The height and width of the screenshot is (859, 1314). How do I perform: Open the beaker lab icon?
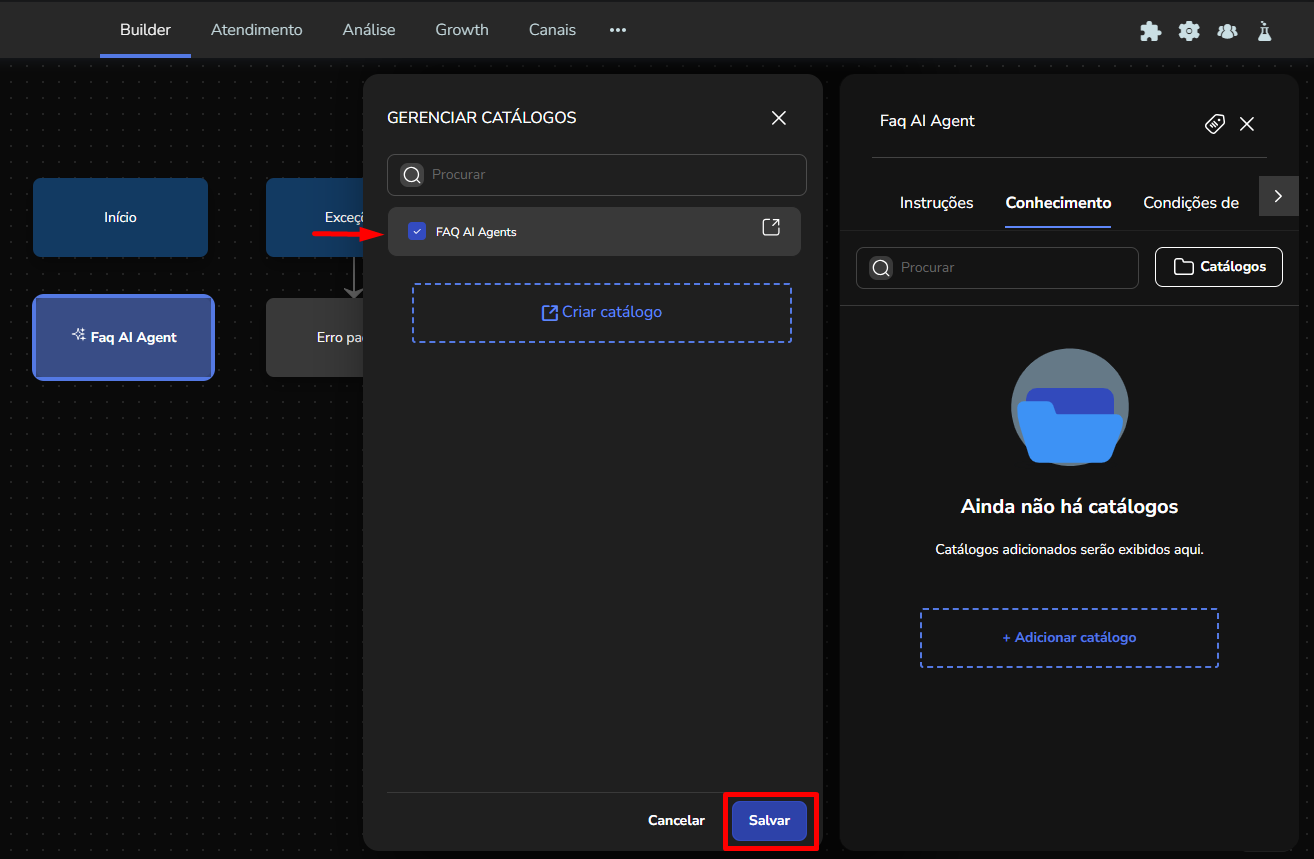point(1265,31)
